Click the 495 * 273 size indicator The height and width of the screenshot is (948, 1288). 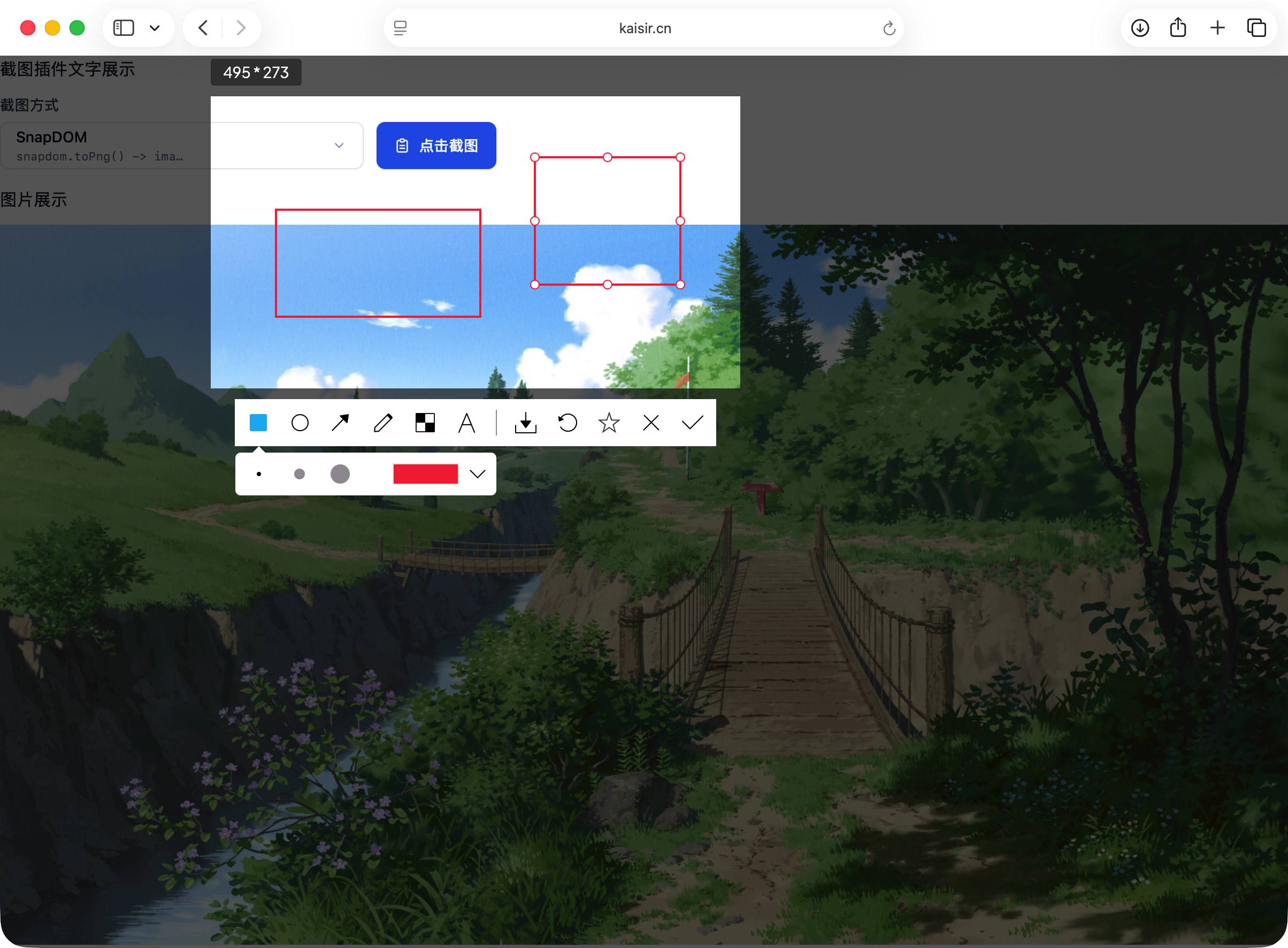click(x=256, y=72)
